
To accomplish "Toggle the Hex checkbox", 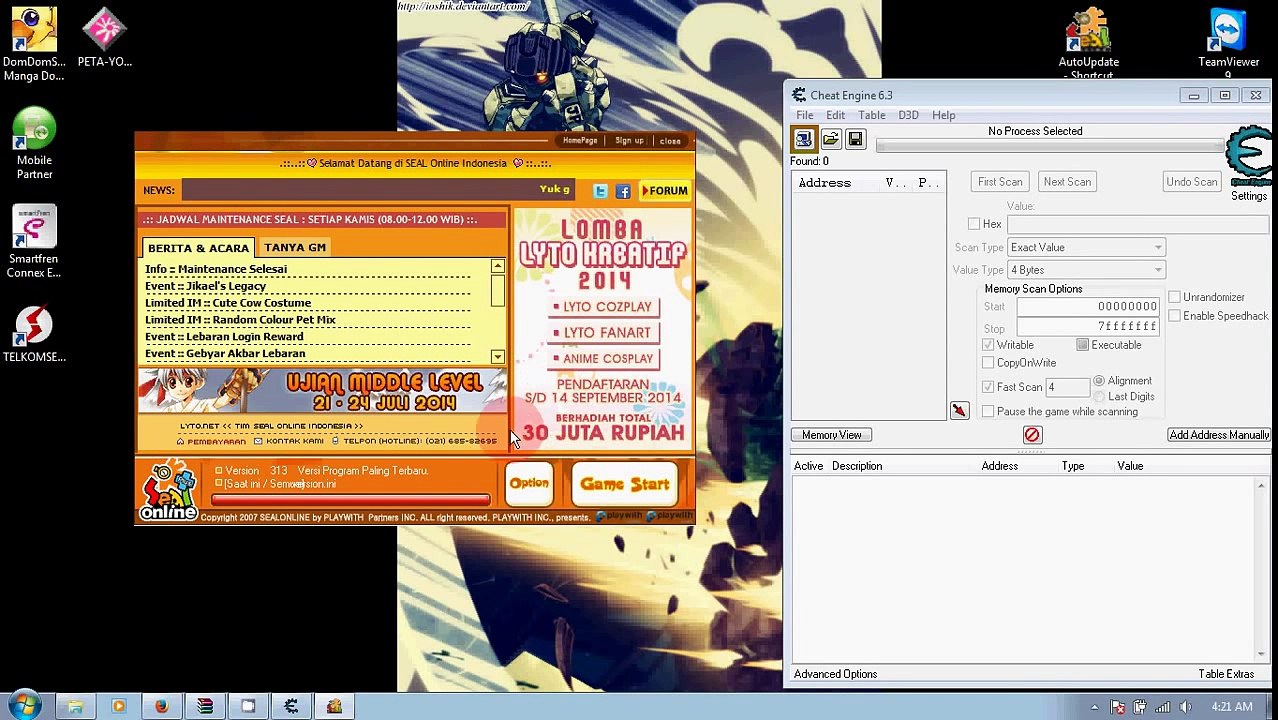I will point(974,224).
